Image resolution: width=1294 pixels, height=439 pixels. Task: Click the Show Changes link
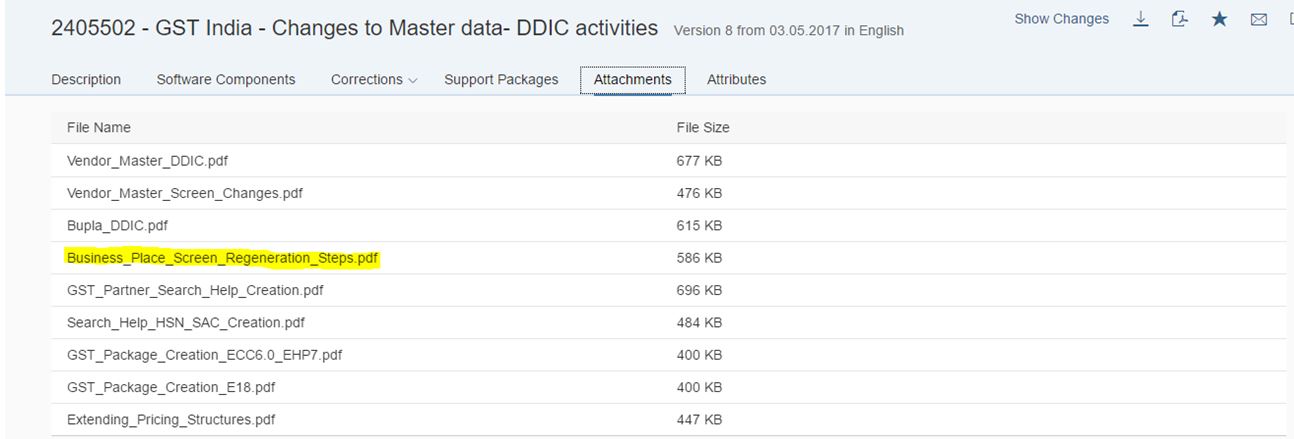tap(1061, 19)
